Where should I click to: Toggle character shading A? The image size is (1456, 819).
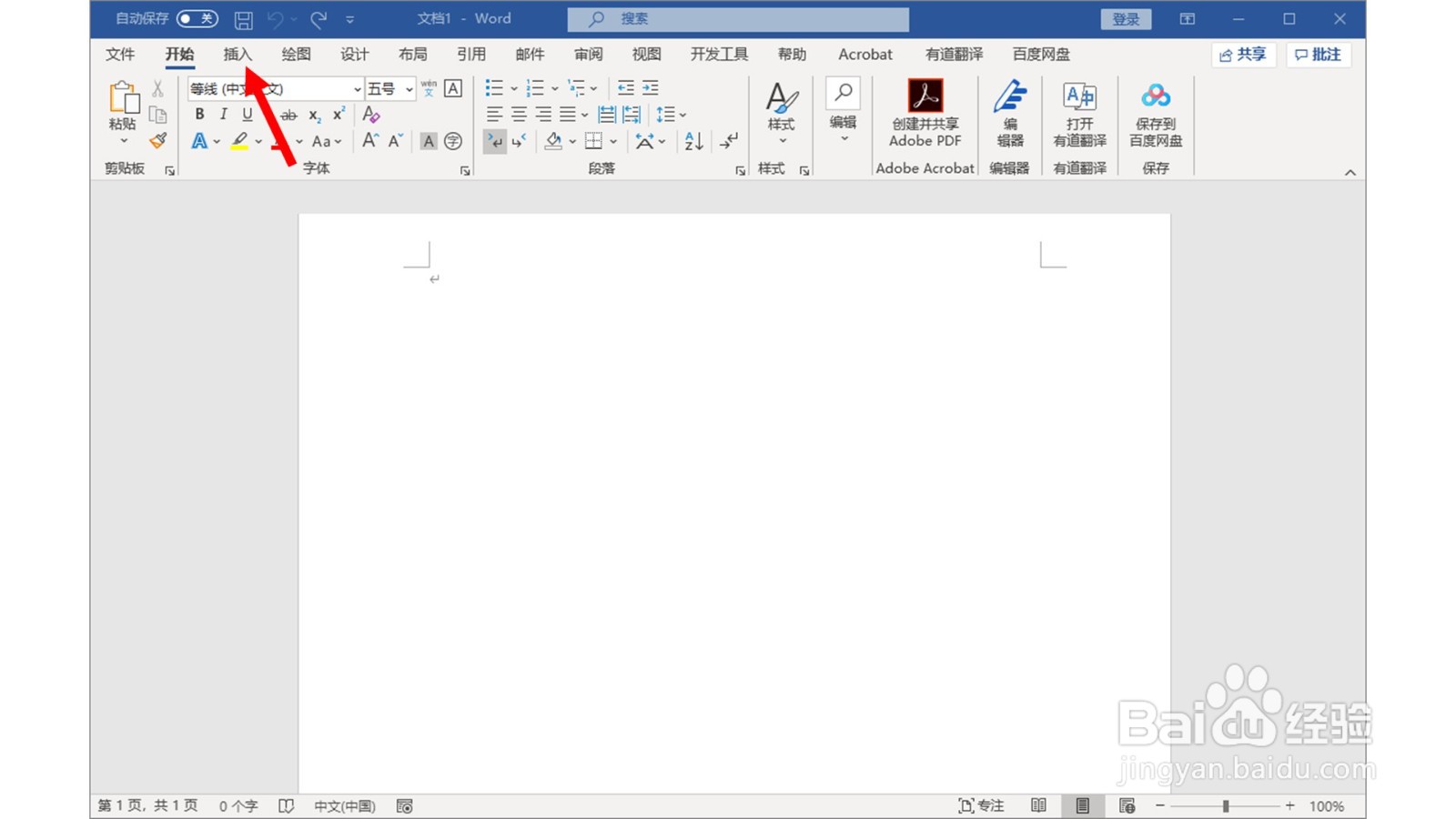429,141
